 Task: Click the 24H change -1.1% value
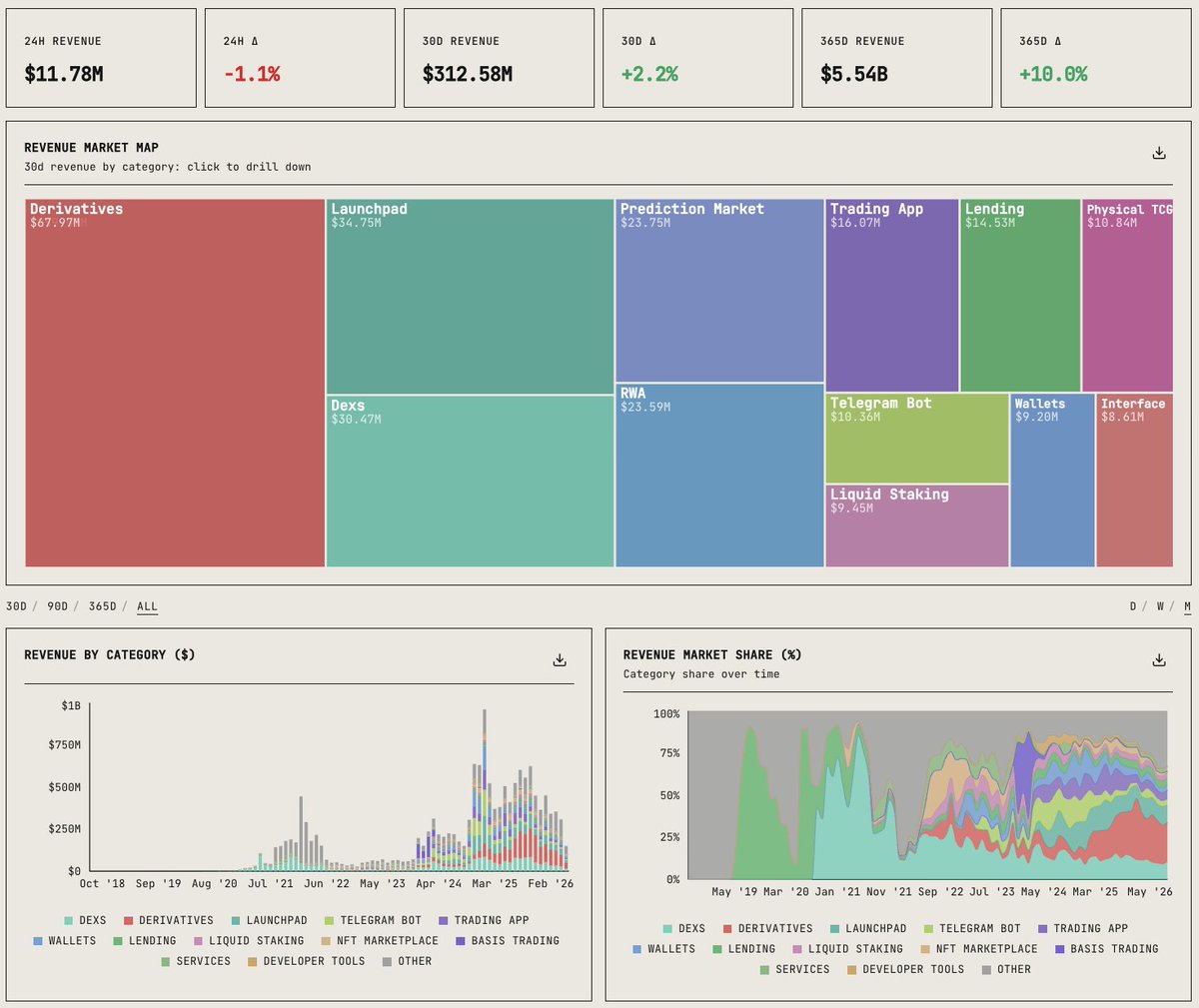coord(252,74)
